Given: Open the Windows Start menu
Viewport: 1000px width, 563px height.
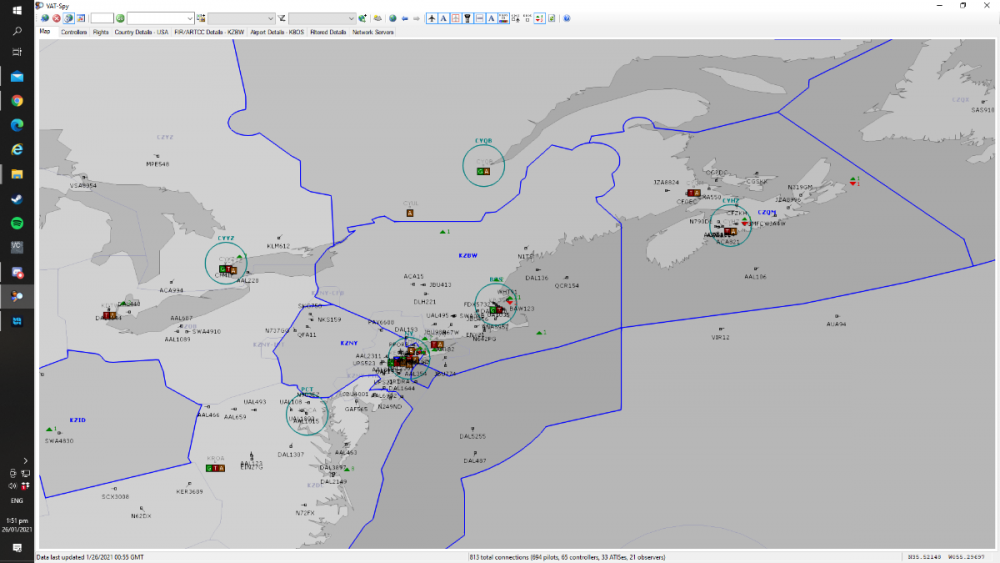Looking at the screenshot, I should point(17,10).
